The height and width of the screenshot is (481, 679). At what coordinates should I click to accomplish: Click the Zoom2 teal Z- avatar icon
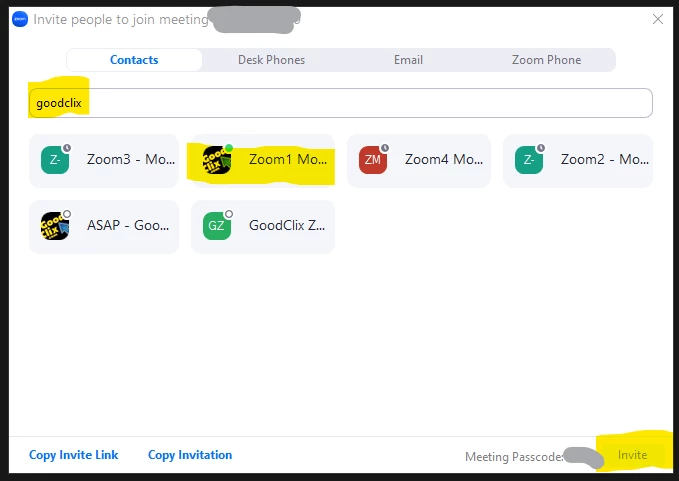coord(529,160)
